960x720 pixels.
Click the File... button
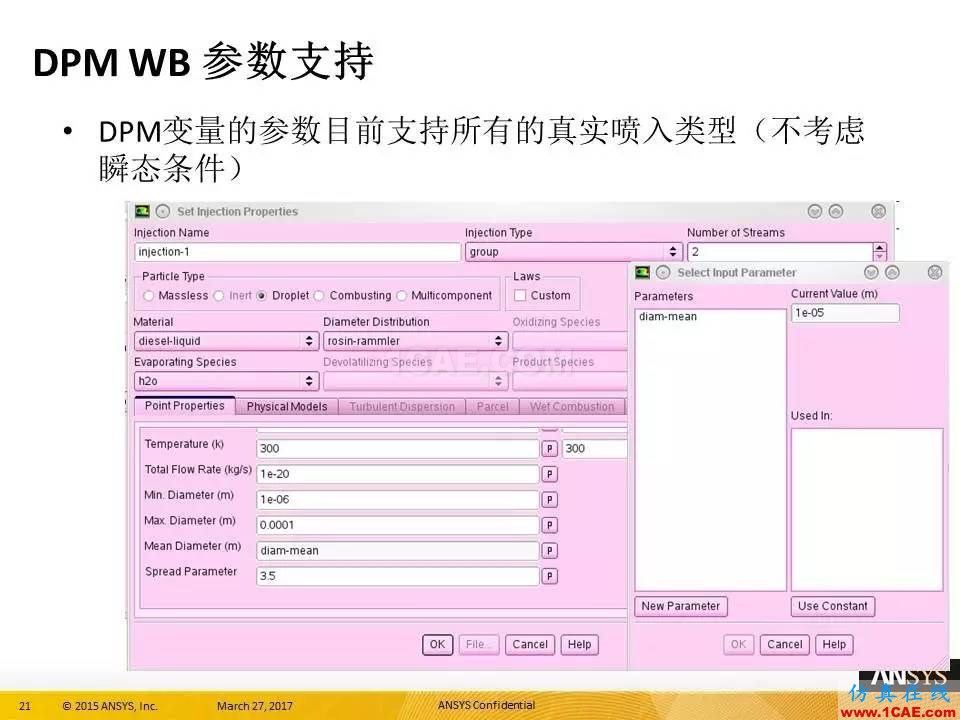tap(479, 645)
